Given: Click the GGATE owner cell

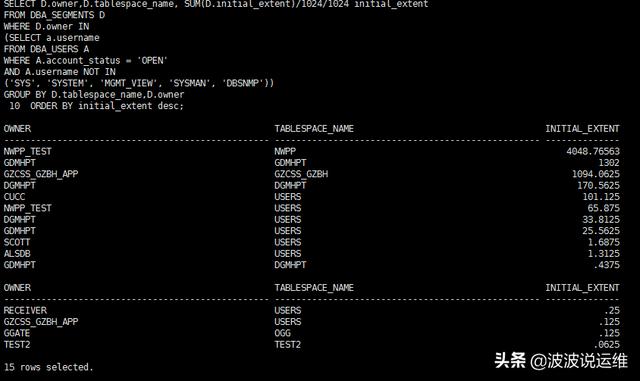Looking at the screenshot, I should tap(17, 334).
